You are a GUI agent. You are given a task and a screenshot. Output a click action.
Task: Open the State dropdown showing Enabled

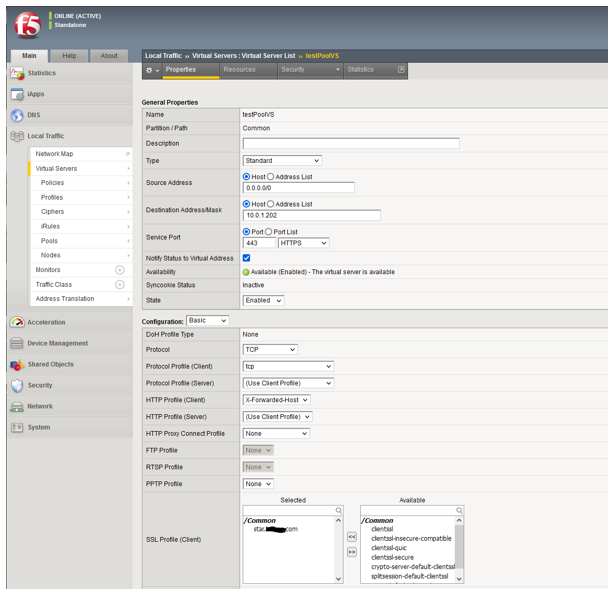point(263,301)
